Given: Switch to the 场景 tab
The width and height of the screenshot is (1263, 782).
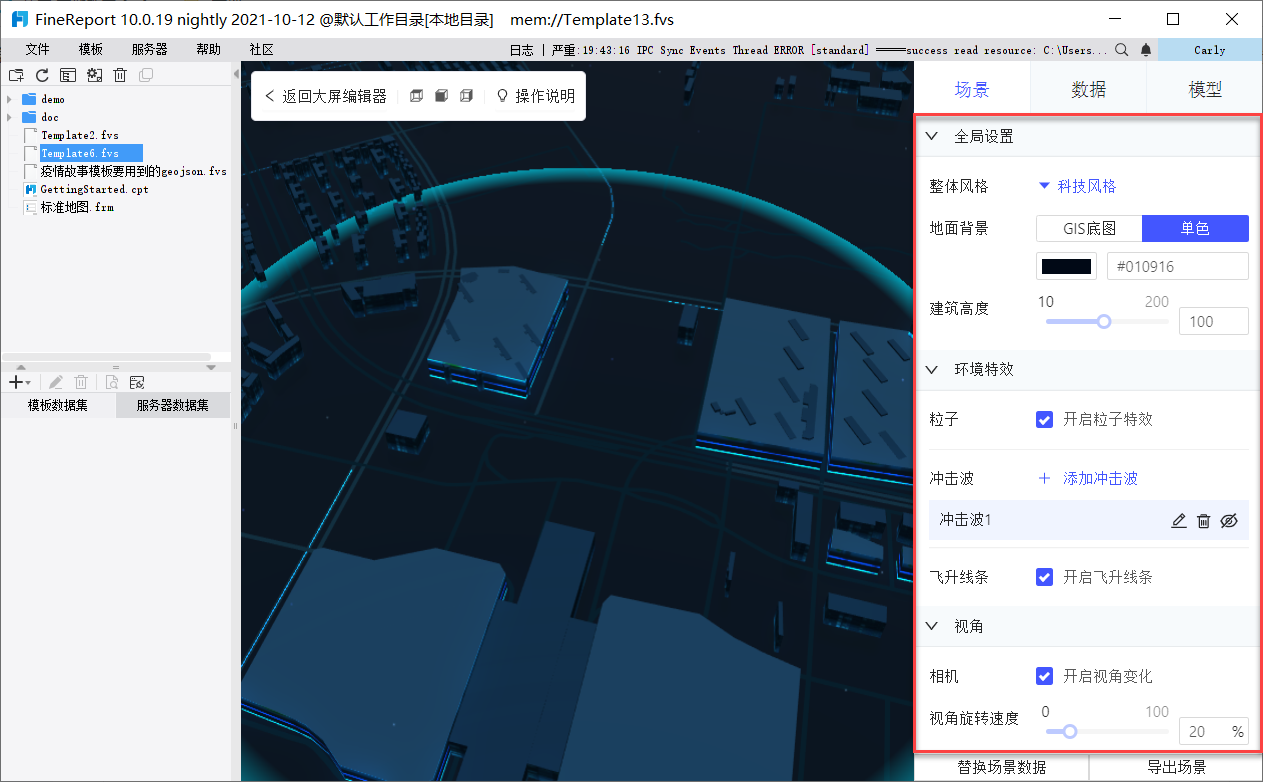Looking at the screenshot, I should coord(972,89).
